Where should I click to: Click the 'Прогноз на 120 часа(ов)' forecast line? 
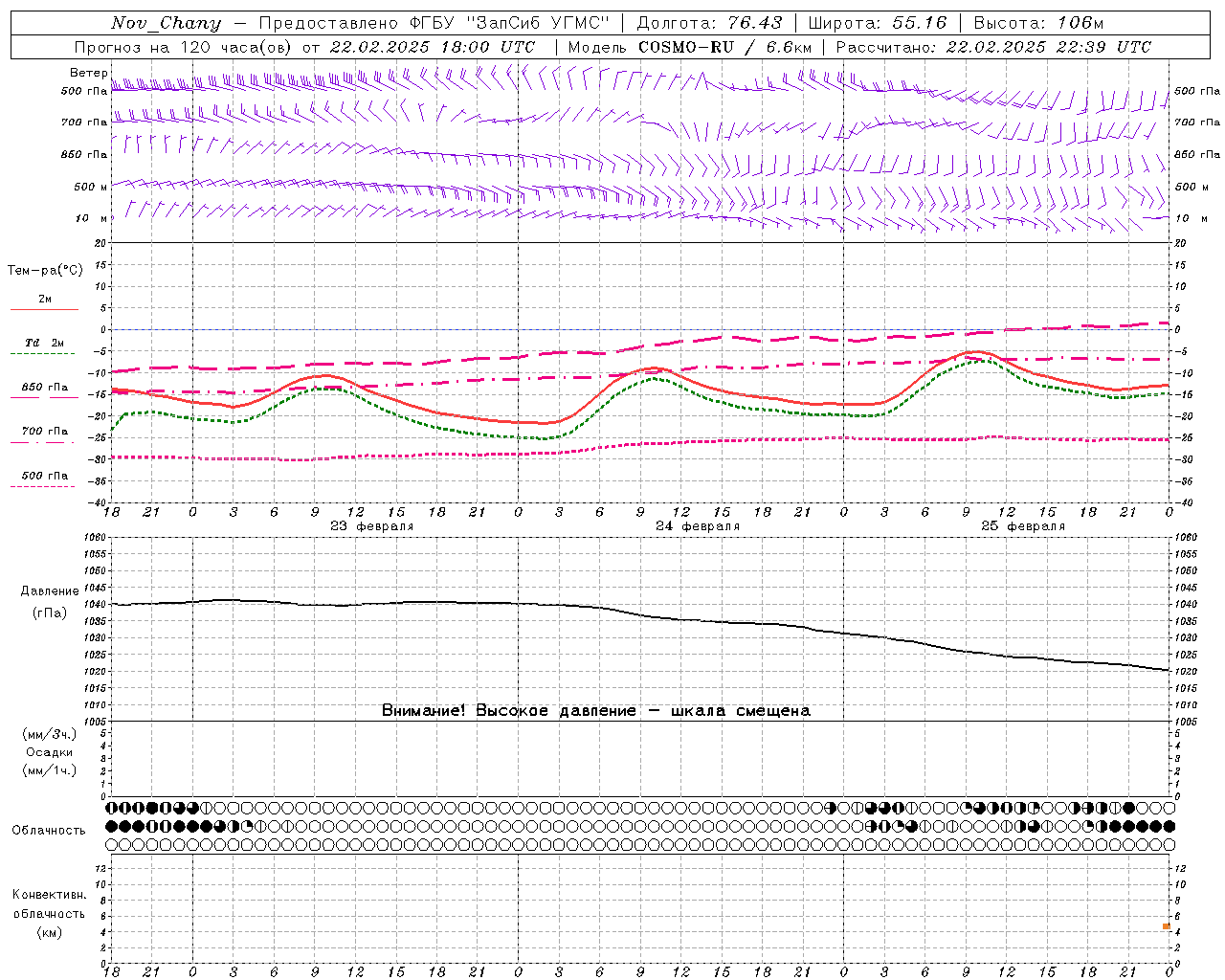click(184, 47)
